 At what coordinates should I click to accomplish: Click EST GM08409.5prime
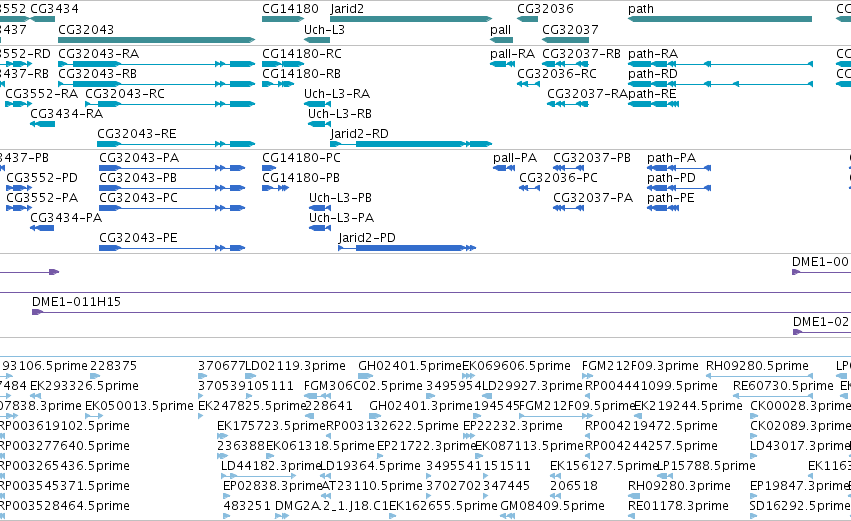pyautogui.click(x=552, y=506)
